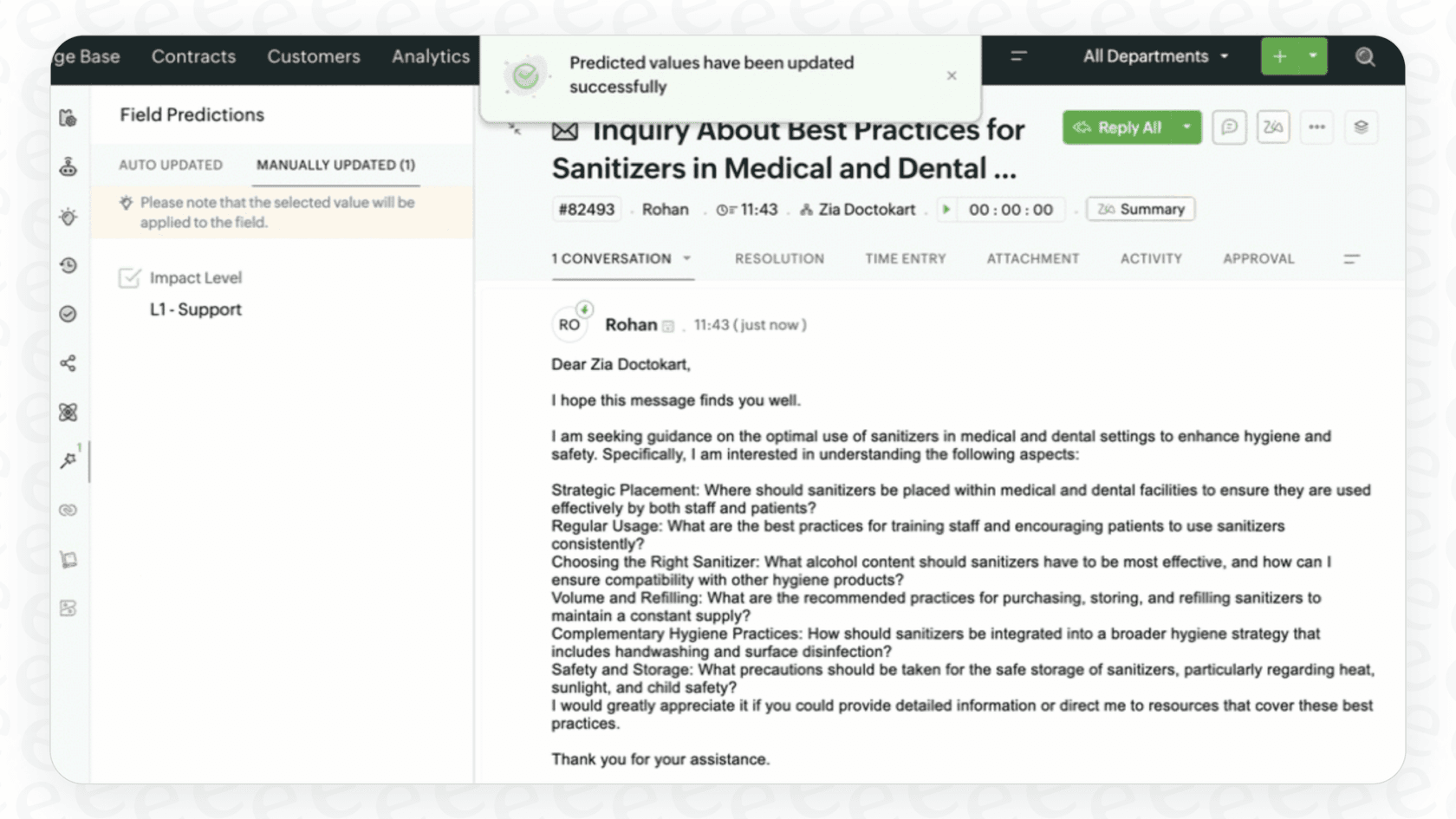This screenshot has height=819, width=1456.
Task: Open the comment bubble icon beside Reply All
Action: (1229, 127)
